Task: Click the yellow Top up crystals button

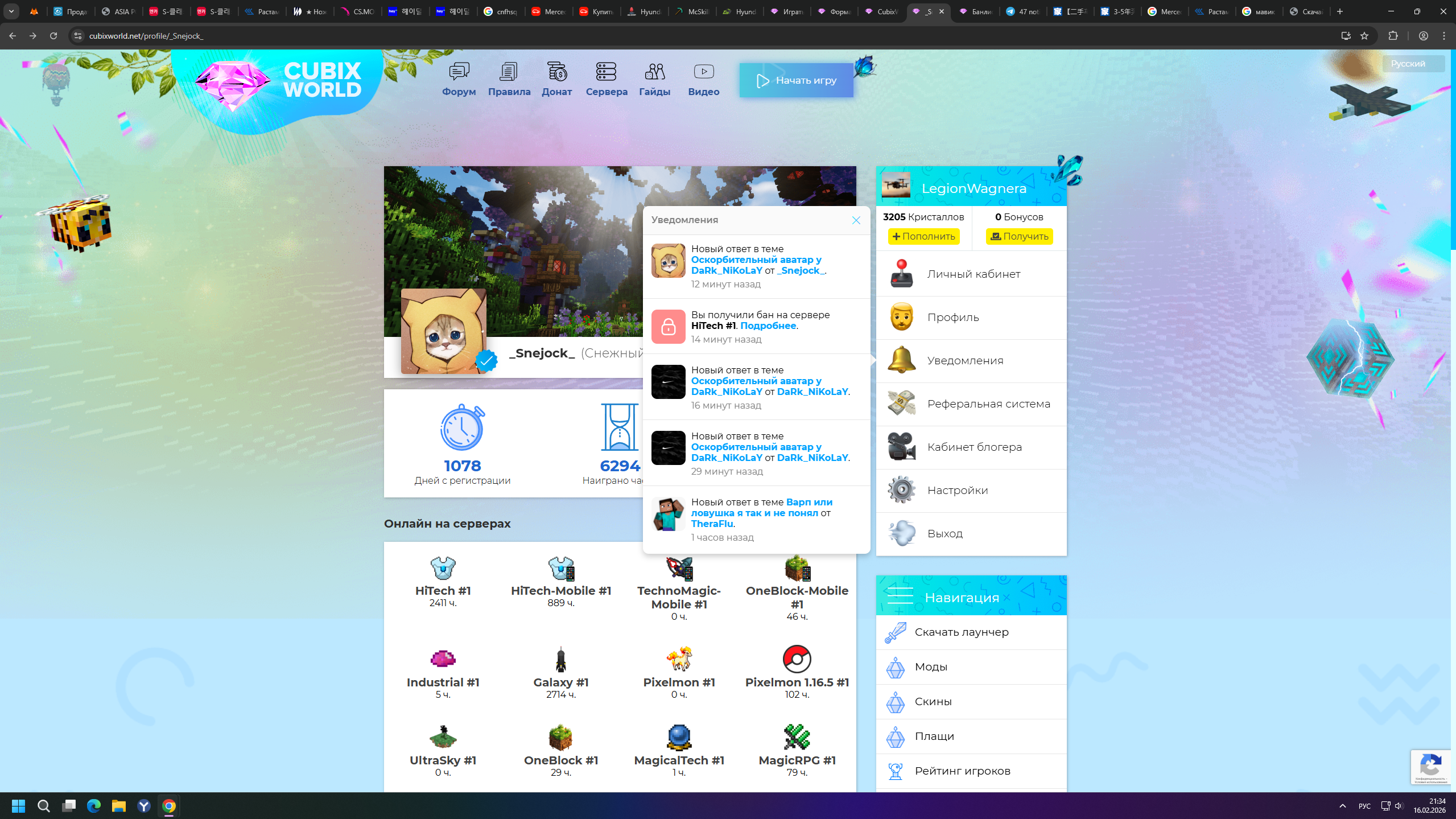Action: 923,237
